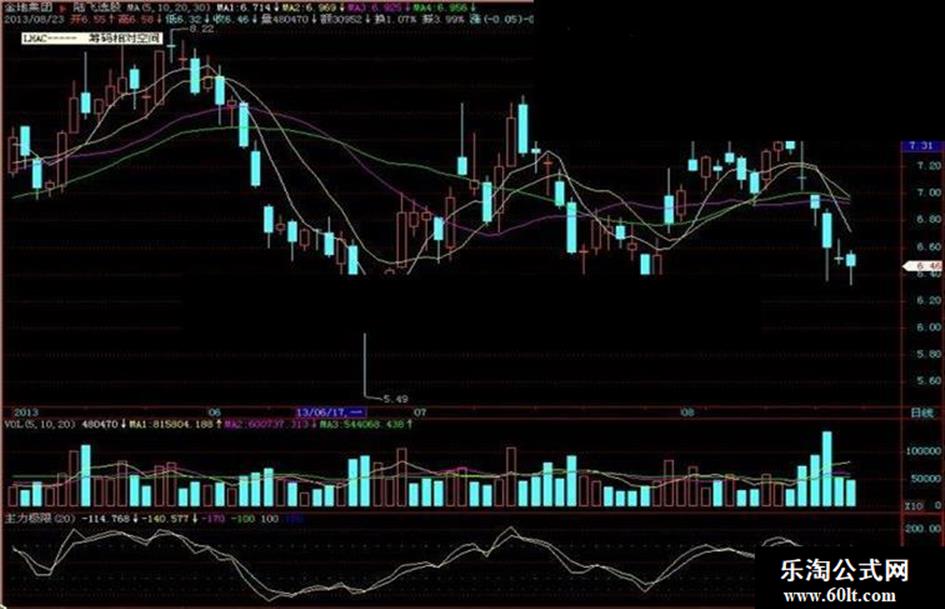Click the highlighted 13/06/17 date marker
The image size is (945, 609).
[331, 412]
